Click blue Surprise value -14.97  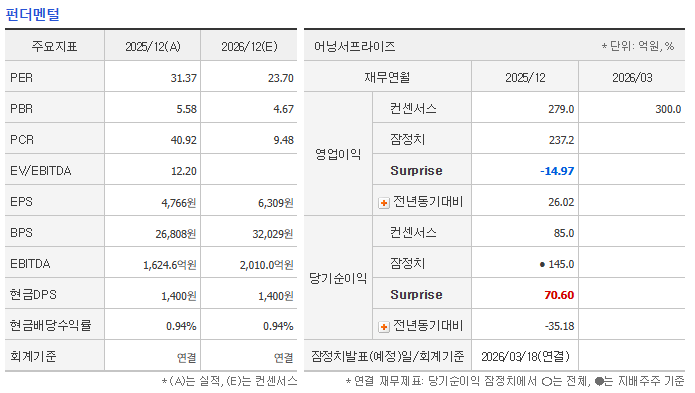tap(557, 171)
